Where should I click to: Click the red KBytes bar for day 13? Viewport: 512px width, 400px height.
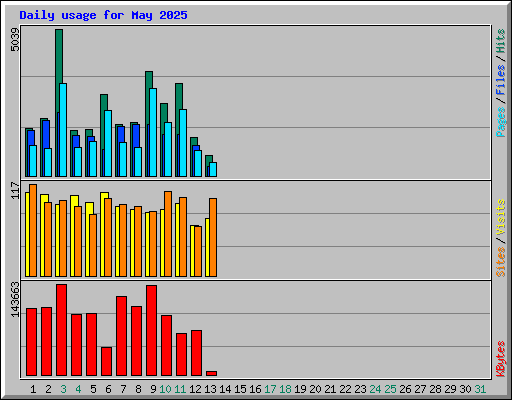(211, 373)
